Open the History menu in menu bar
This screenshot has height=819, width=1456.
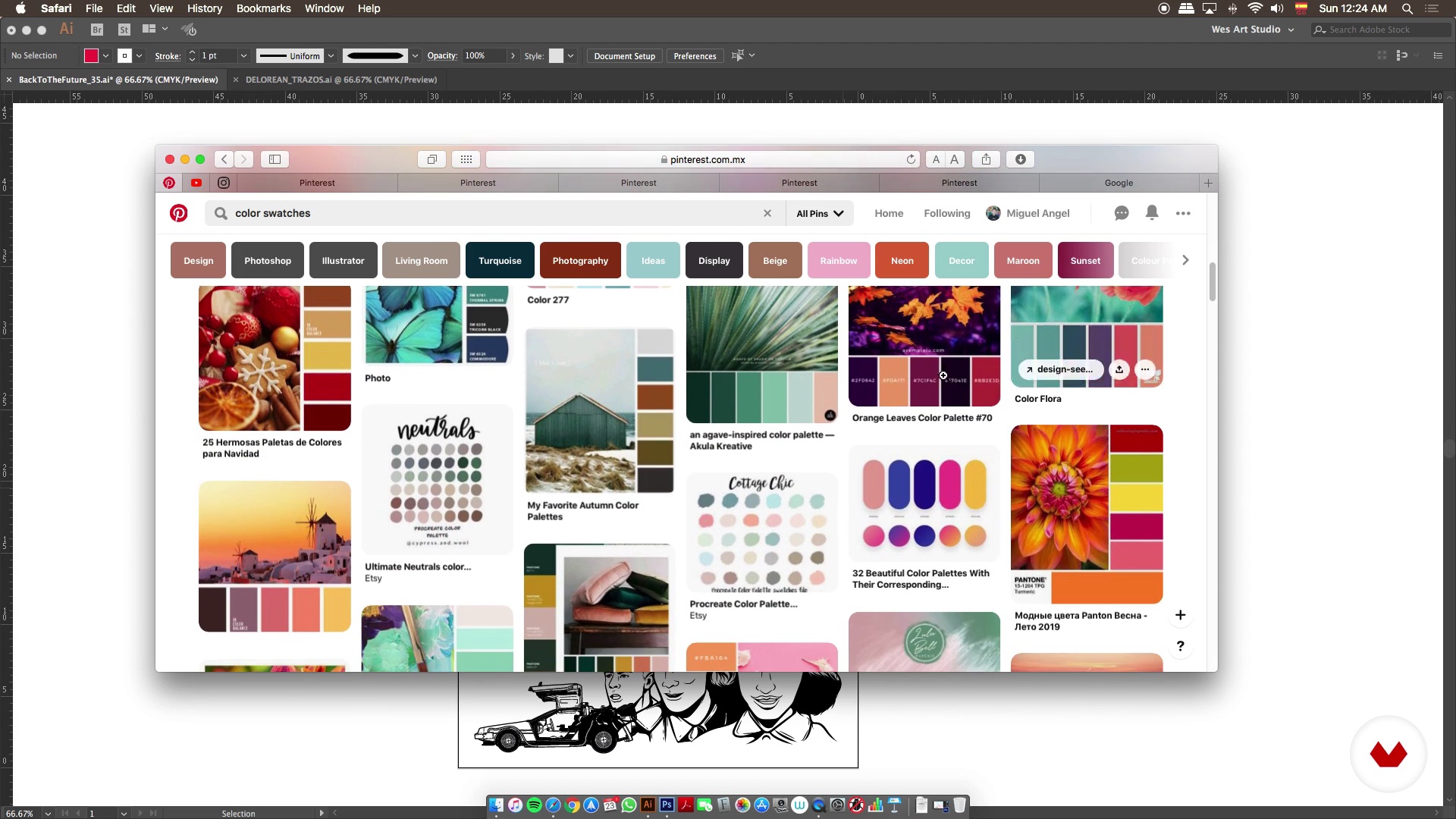(x=205, y=8)
